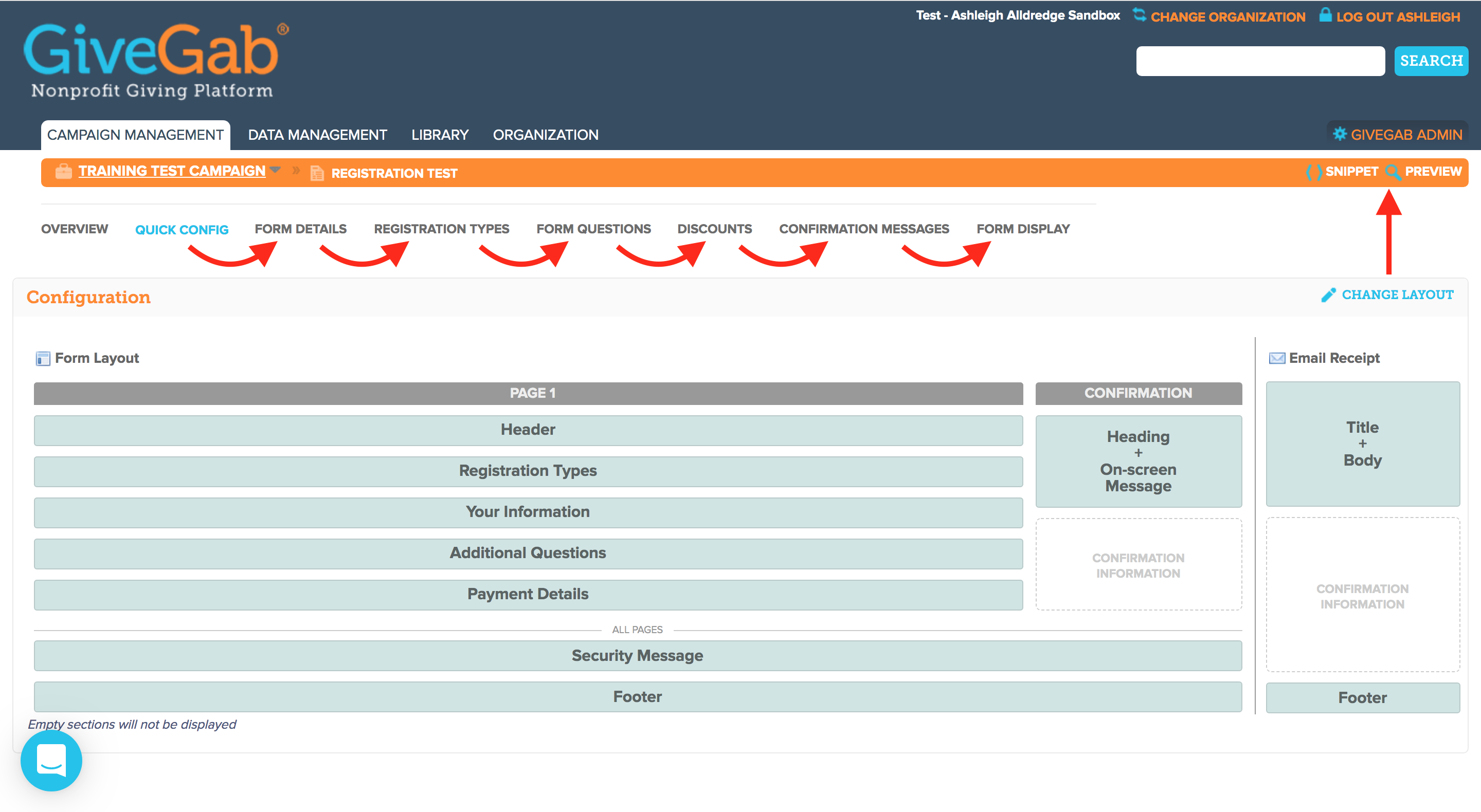Open the Campaign Management tab
This screenshot has width=1481, height=812.
coord(135,135)
